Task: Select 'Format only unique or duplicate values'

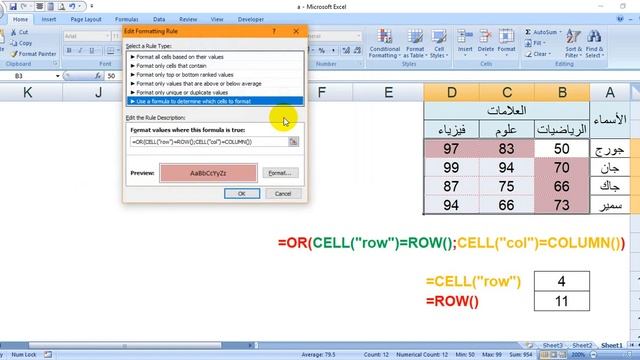Action: point(215,93)
